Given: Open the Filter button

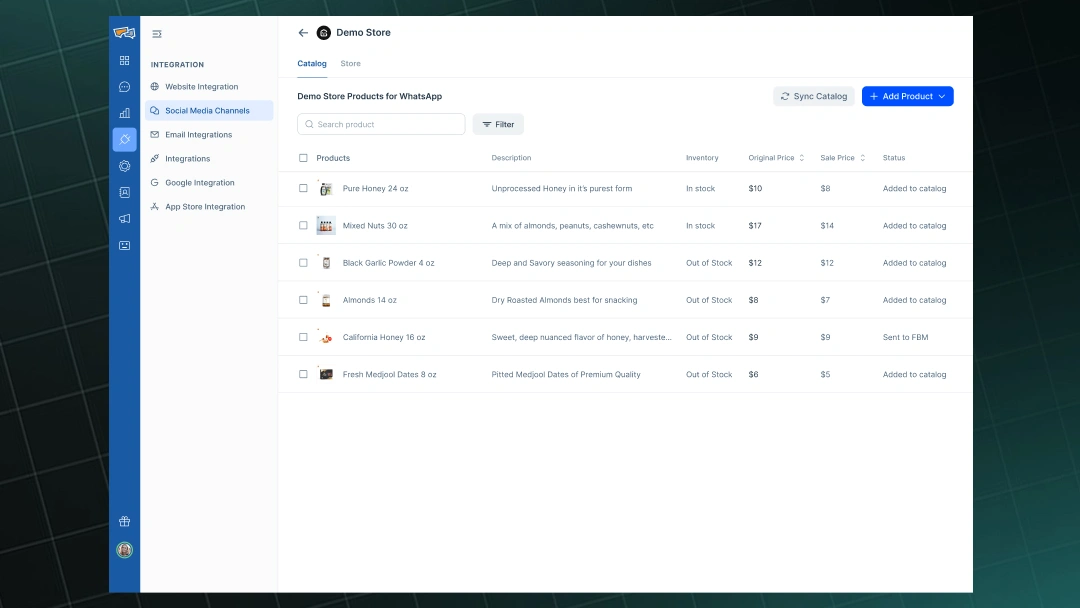Looking at the screenshot, I should coord(498,124).
